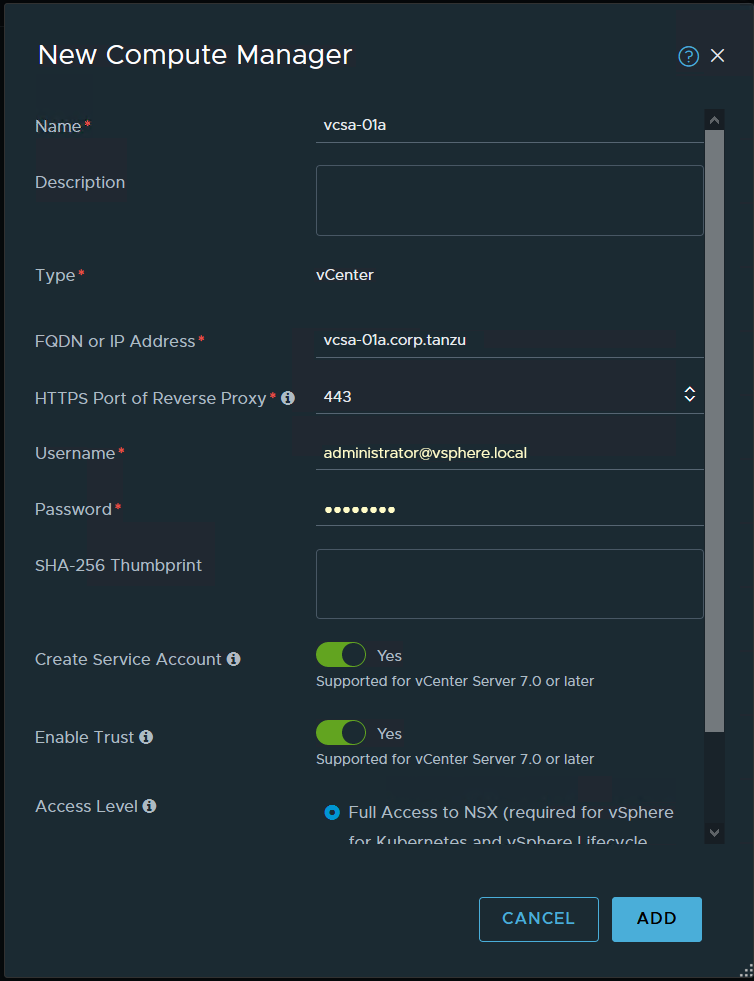The width and height of the screenshot is (754, 981).
Task: Toggle the Create Service Account switch
Action: (x=341, y=655)
